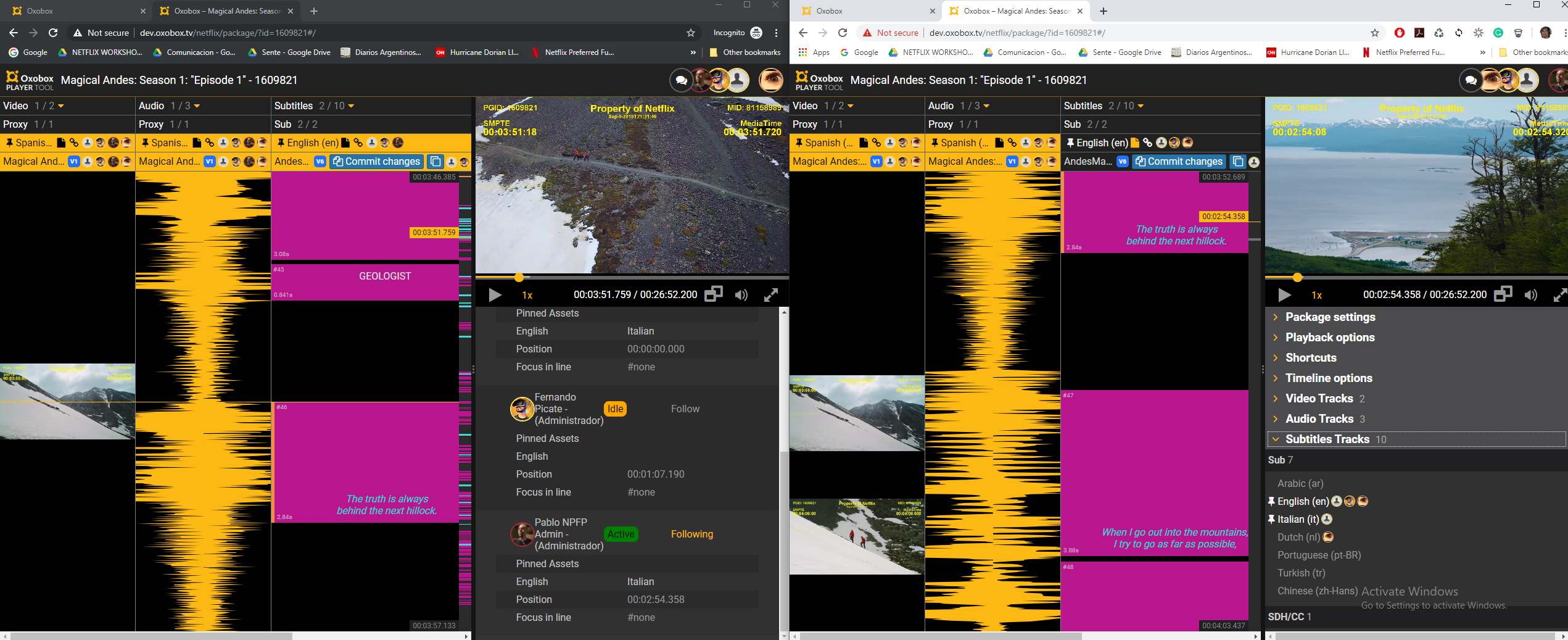Play video in left player
The width and height of the screenshot is (1568, 640).
(x=495, y=295)
